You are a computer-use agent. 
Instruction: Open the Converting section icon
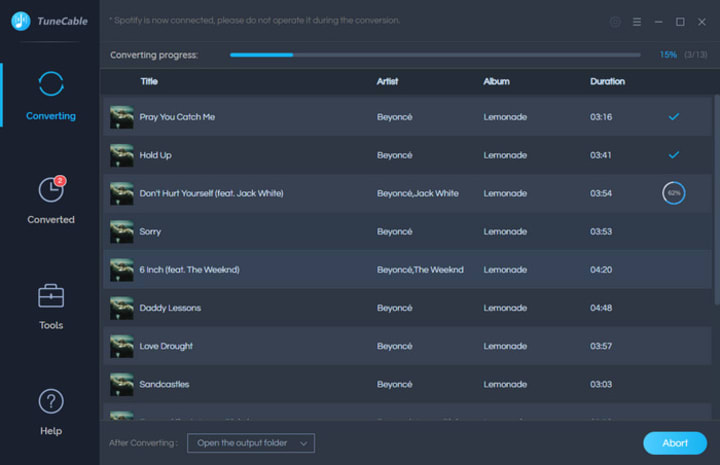click(x=51, y=84)
